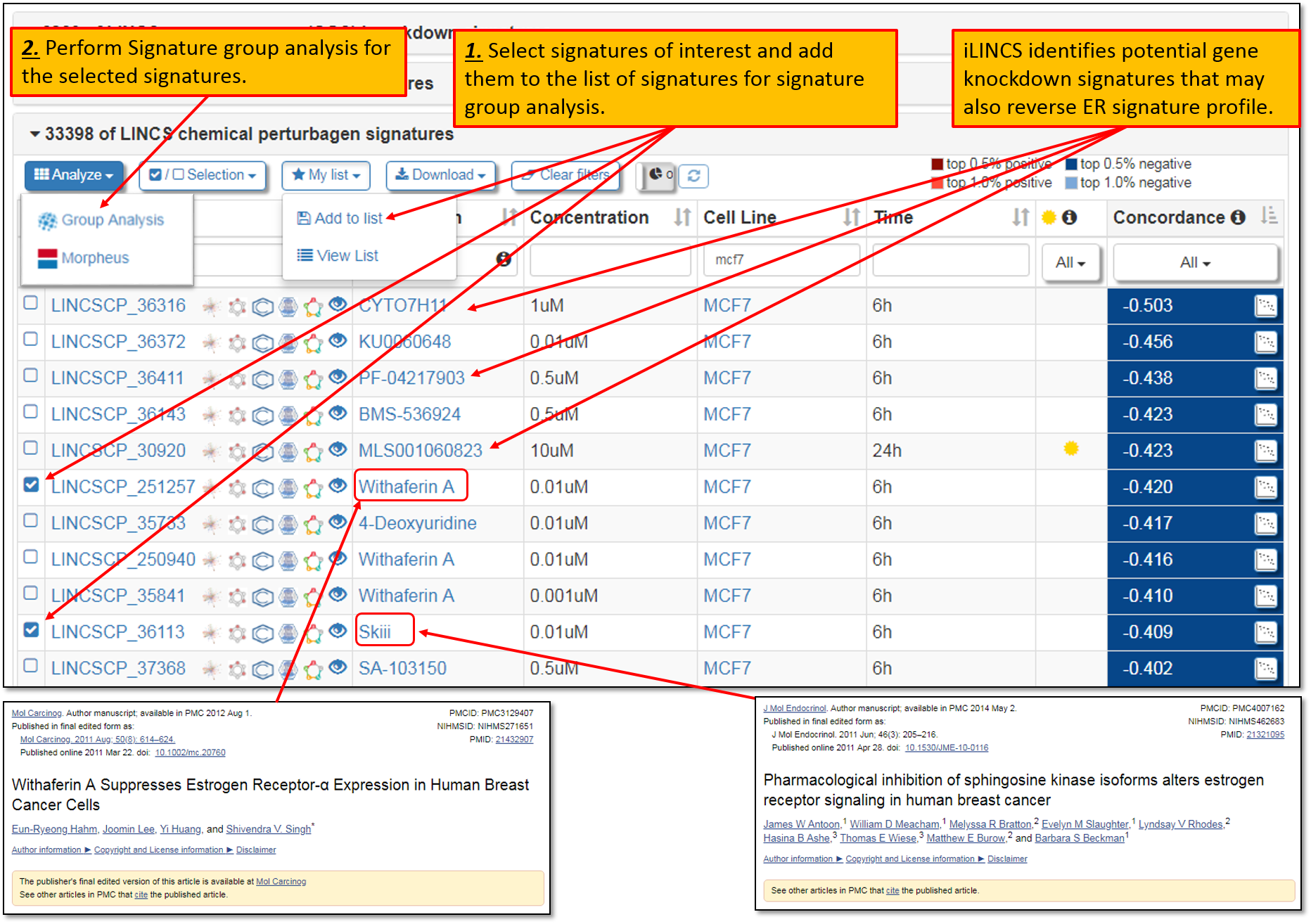The height and width of the screenshot is (924, 1311).
Task: Open scatter plot icon for -0.402 concordance row
Action: tap(1265, 669)
